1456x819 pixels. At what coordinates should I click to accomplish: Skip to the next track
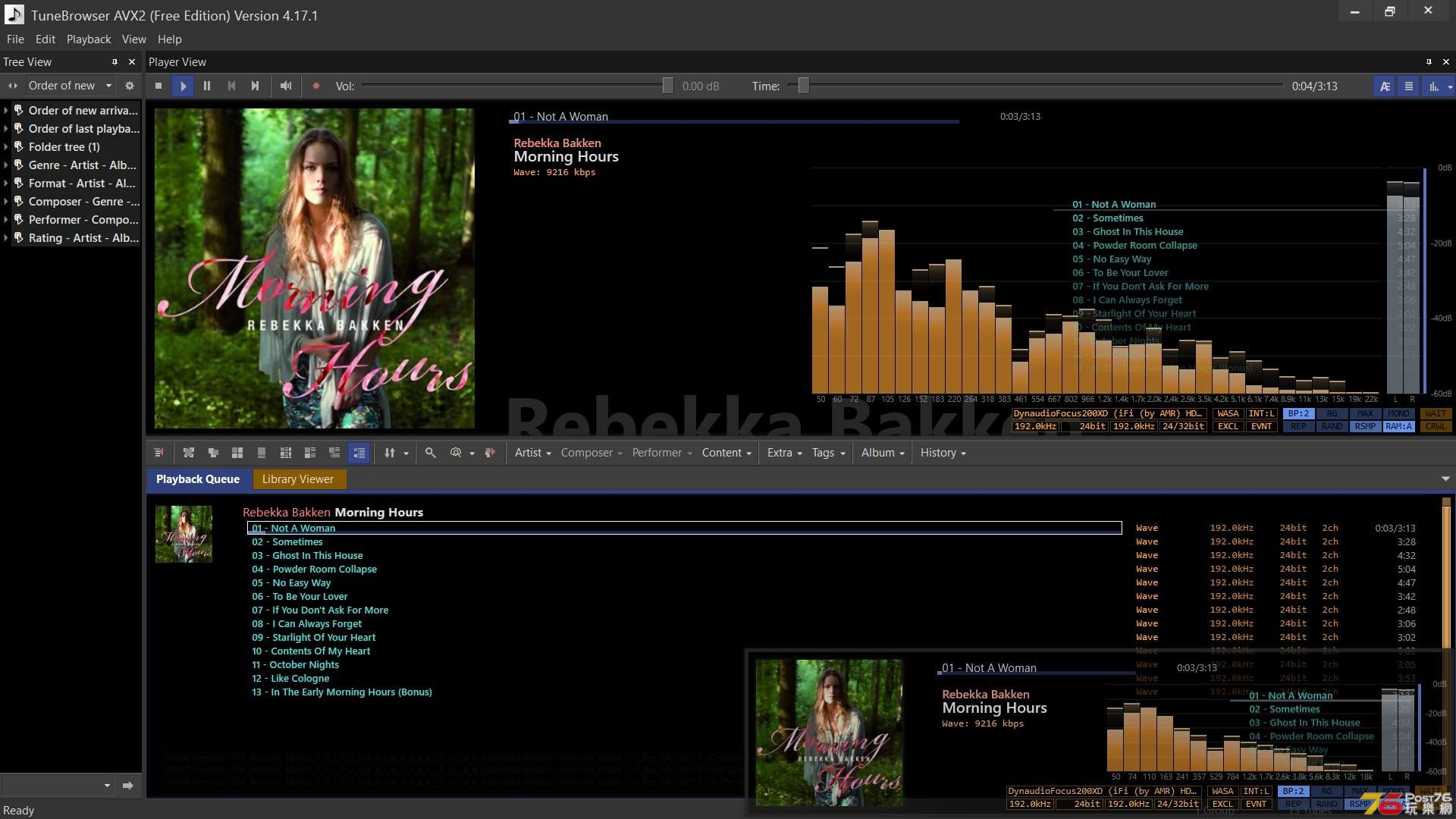pyautogui.click(x=256, y=86)
